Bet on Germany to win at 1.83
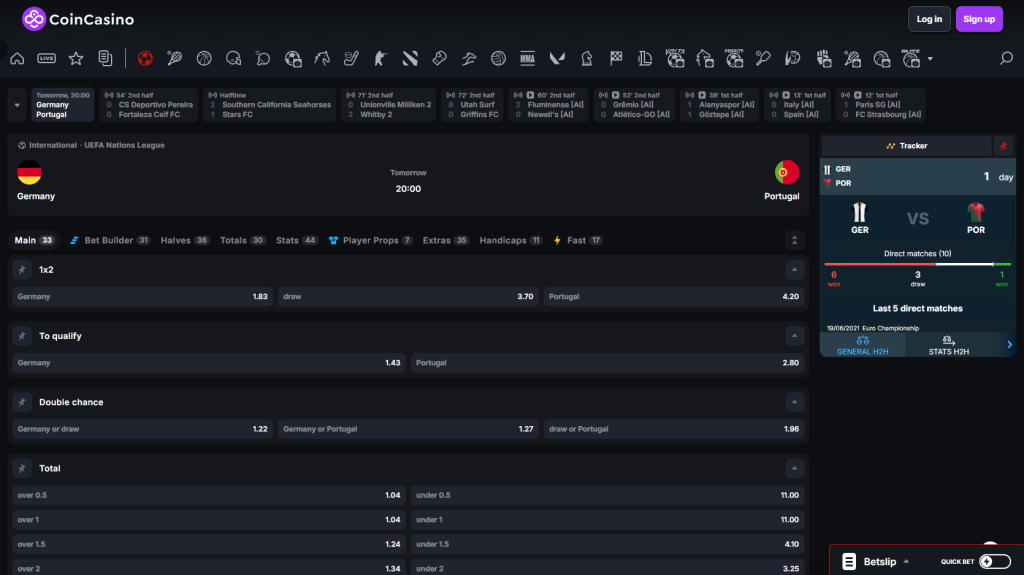The height and width of the screenshot is (575, 1024). (142, 297)
